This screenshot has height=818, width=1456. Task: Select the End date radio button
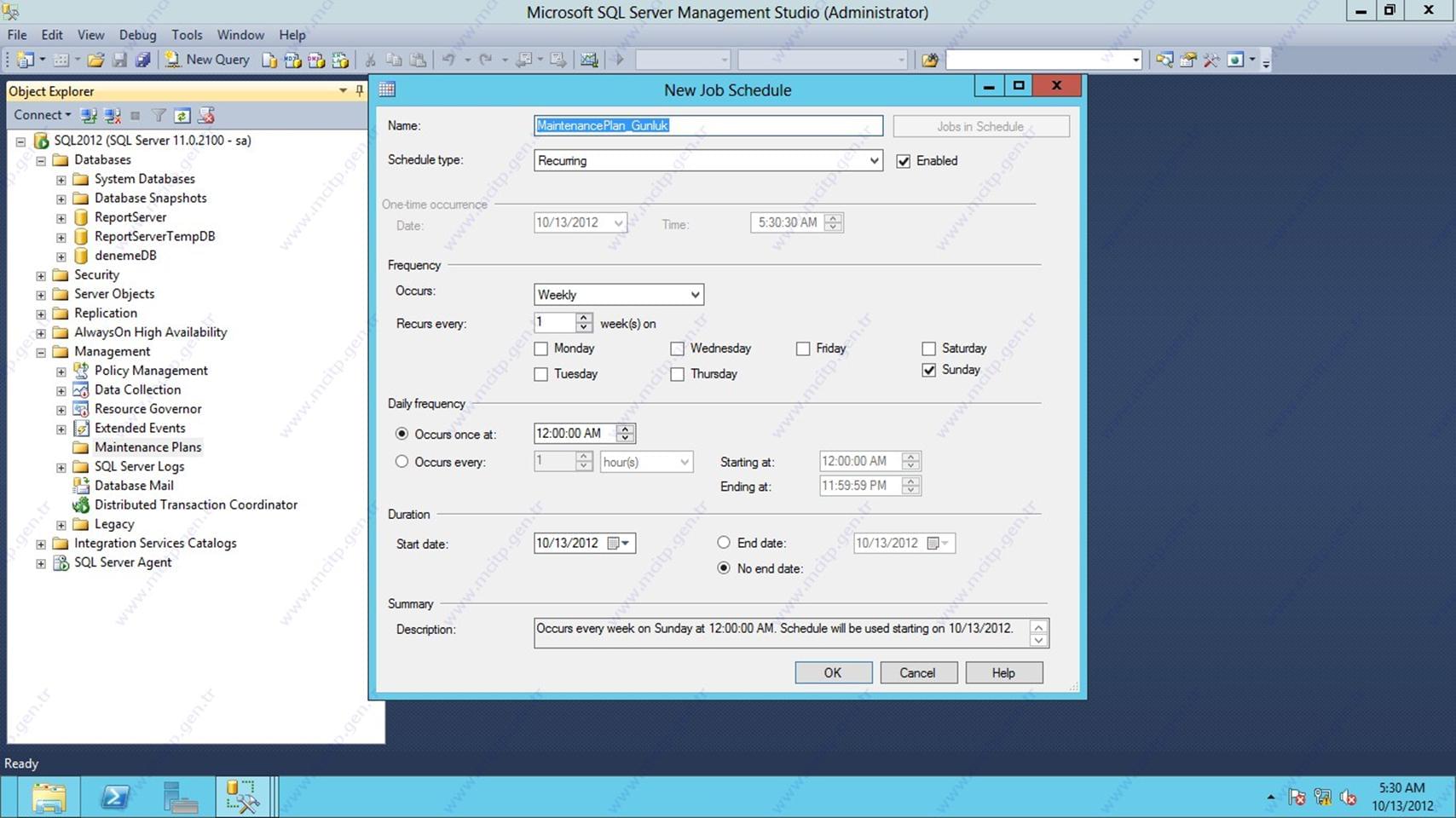724,542
